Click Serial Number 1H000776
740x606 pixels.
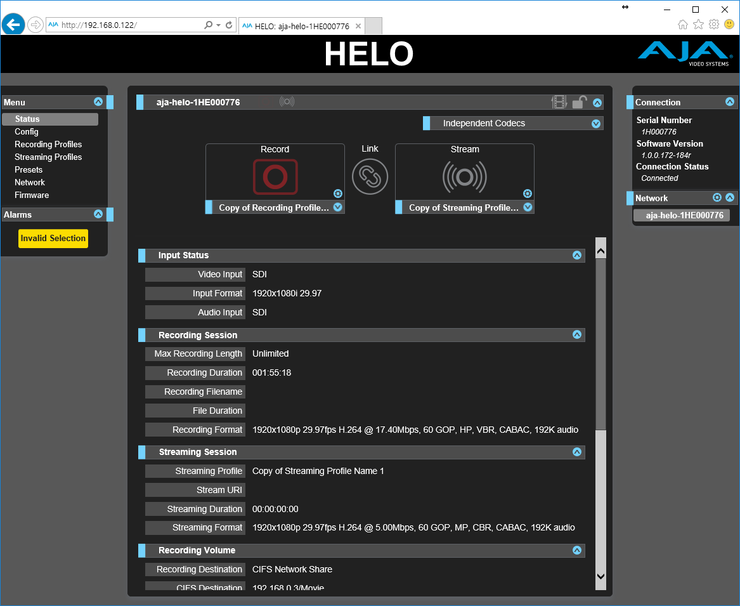[659, 132]
